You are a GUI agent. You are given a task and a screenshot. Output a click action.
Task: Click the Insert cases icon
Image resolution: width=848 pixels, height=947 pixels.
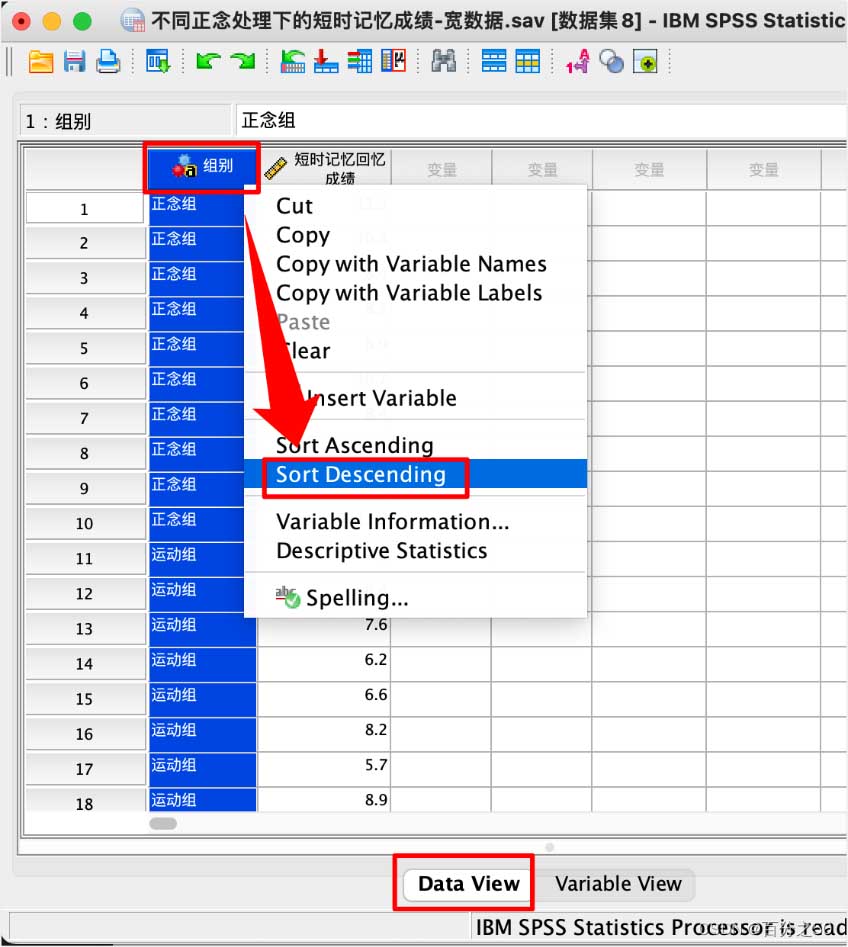point(493,62)
